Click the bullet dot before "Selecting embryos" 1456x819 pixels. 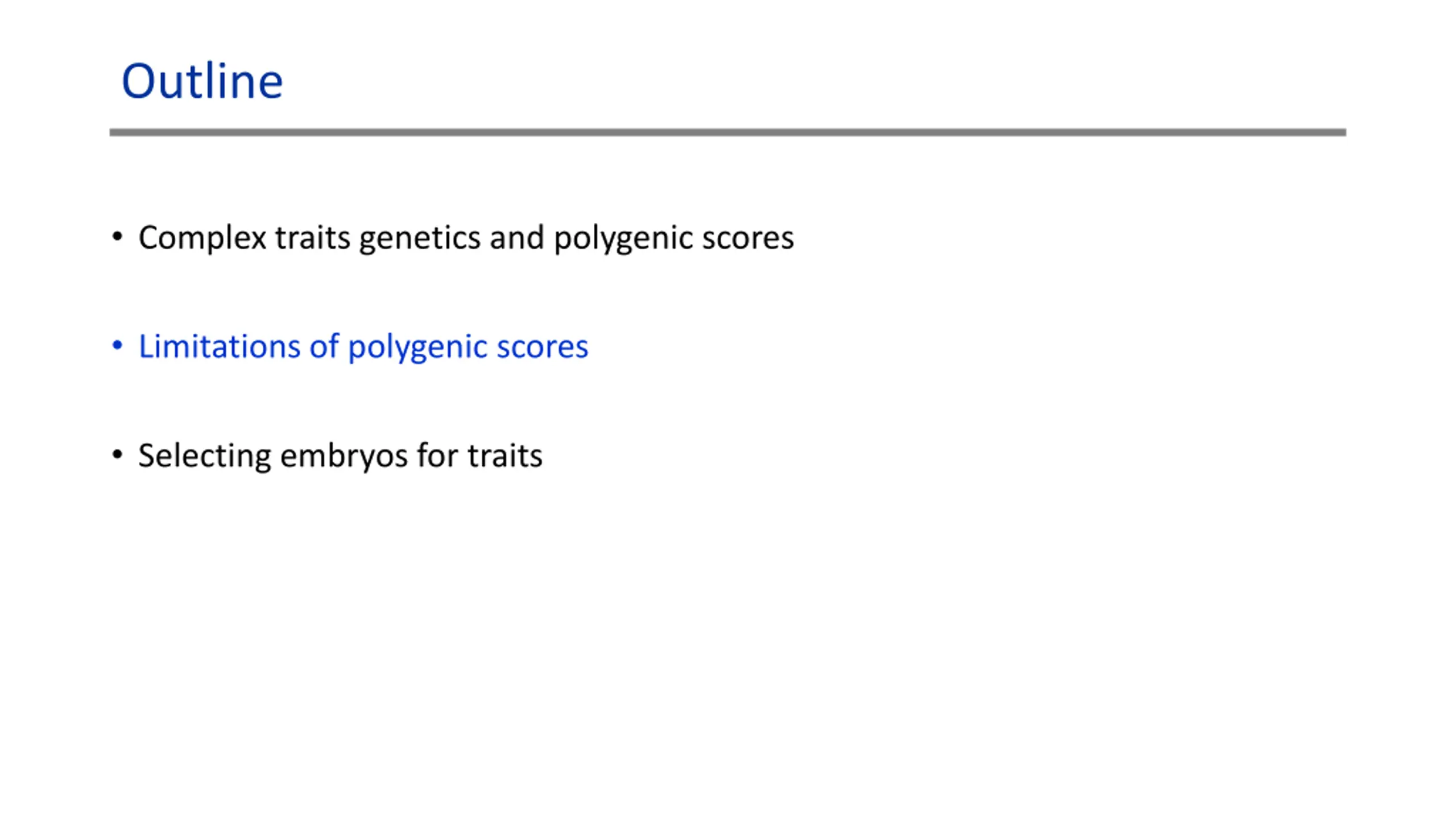(117, 454)
